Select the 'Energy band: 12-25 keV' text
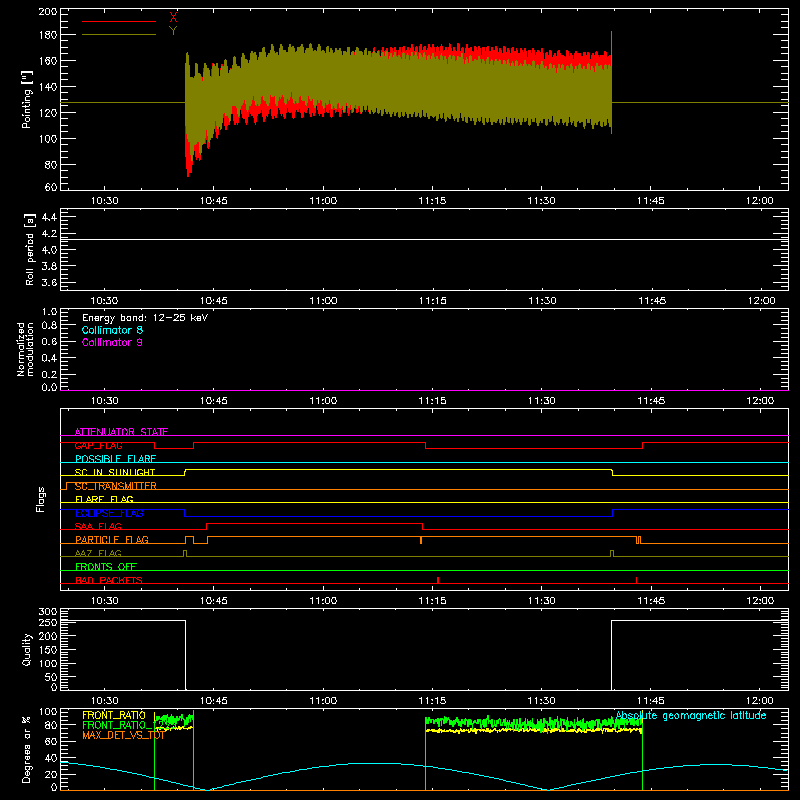The width and height of the screenshot is (800, 800). [145, 318]
